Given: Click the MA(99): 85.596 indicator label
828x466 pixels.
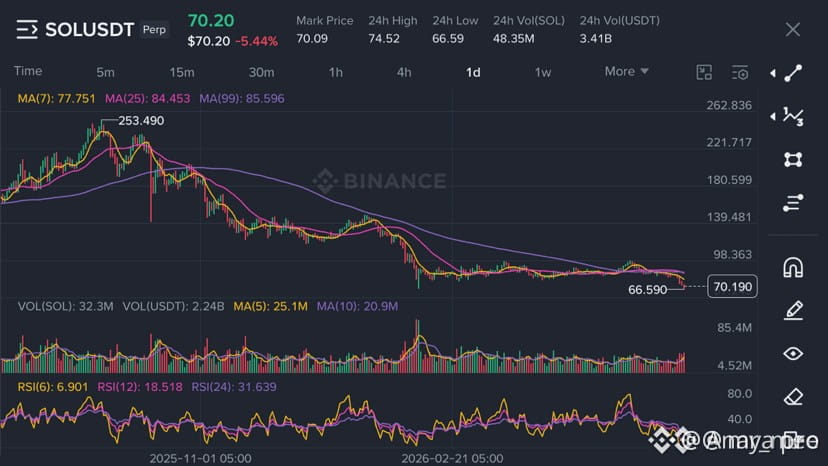Looking at the screenshot, I should pos(242,98).
